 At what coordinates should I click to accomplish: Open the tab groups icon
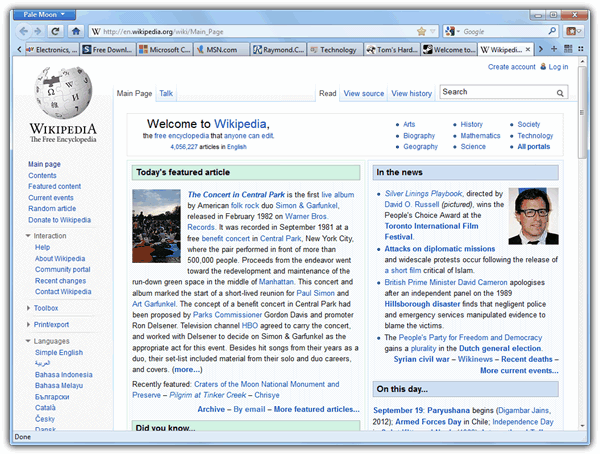coord(568,49)
